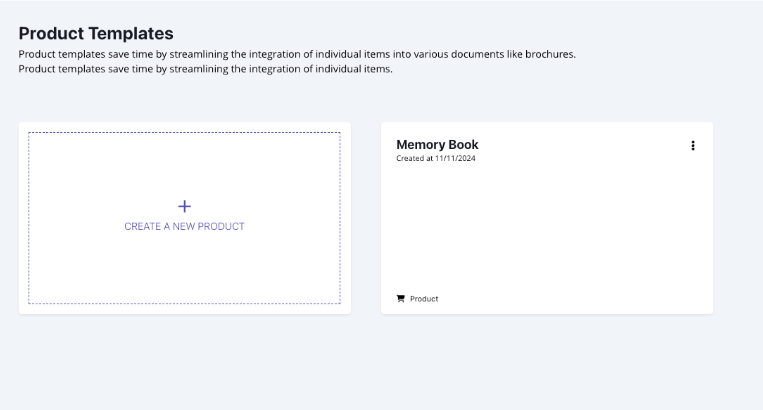The image size is (763, 410).
Task: Click the "Created at 11/11/2024" date text
Action: pos(436,159)
